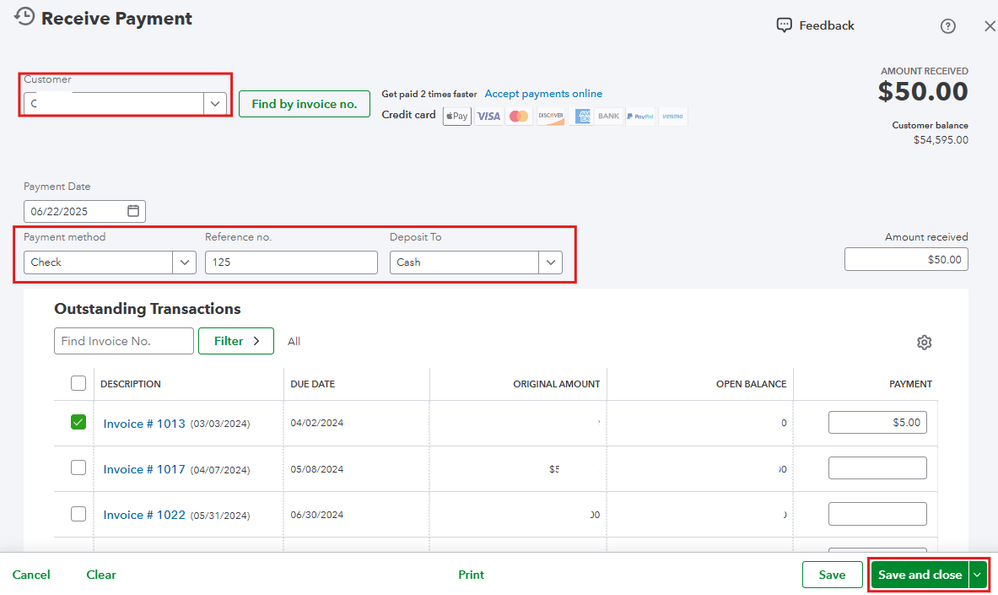Expand the Customer dropdown
The width and height of the screenshot is (998, 595).
pyautogui.click(x=215, y=103)
